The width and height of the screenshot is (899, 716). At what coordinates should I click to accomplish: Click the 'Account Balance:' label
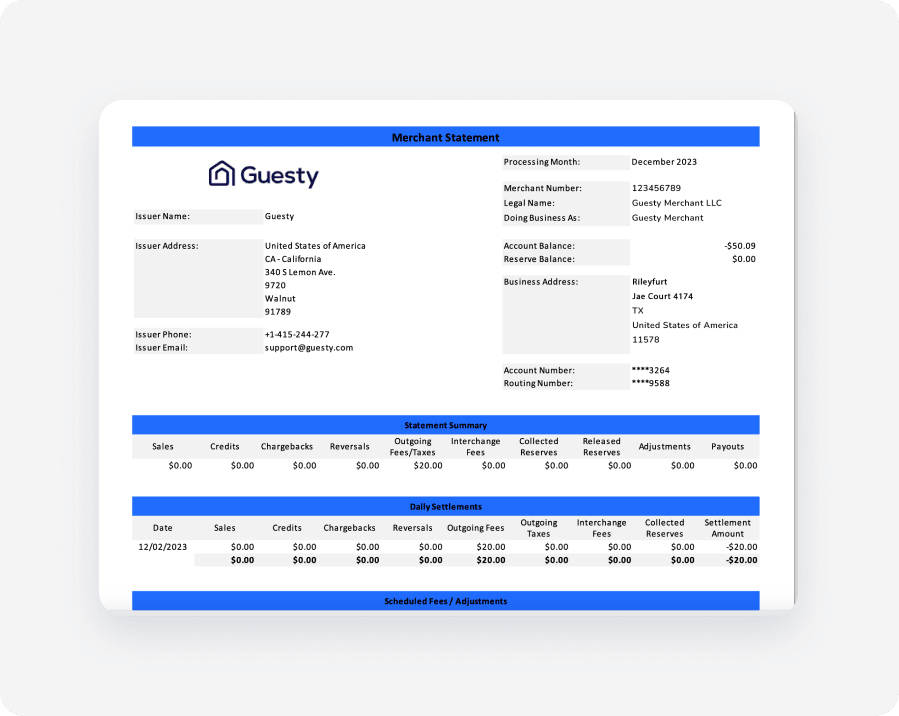click(539, 246)
